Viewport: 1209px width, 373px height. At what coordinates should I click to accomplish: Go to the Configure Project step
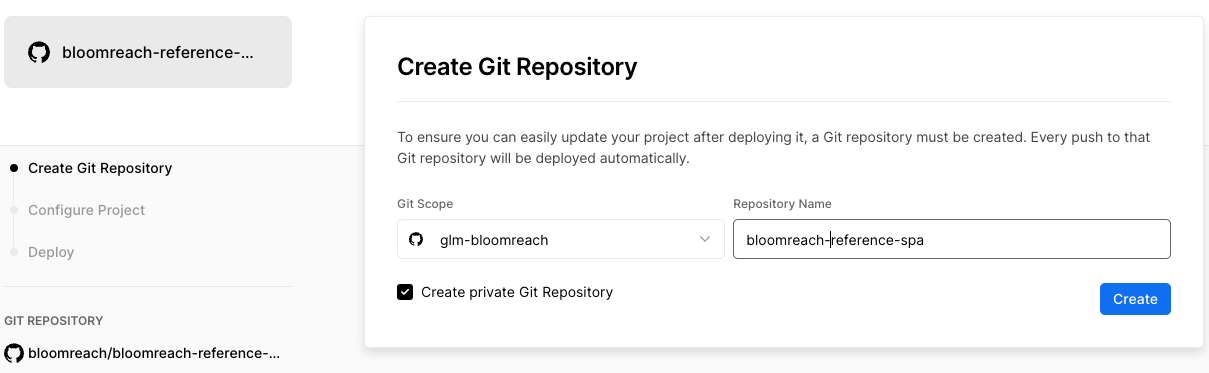click(87, 210)
